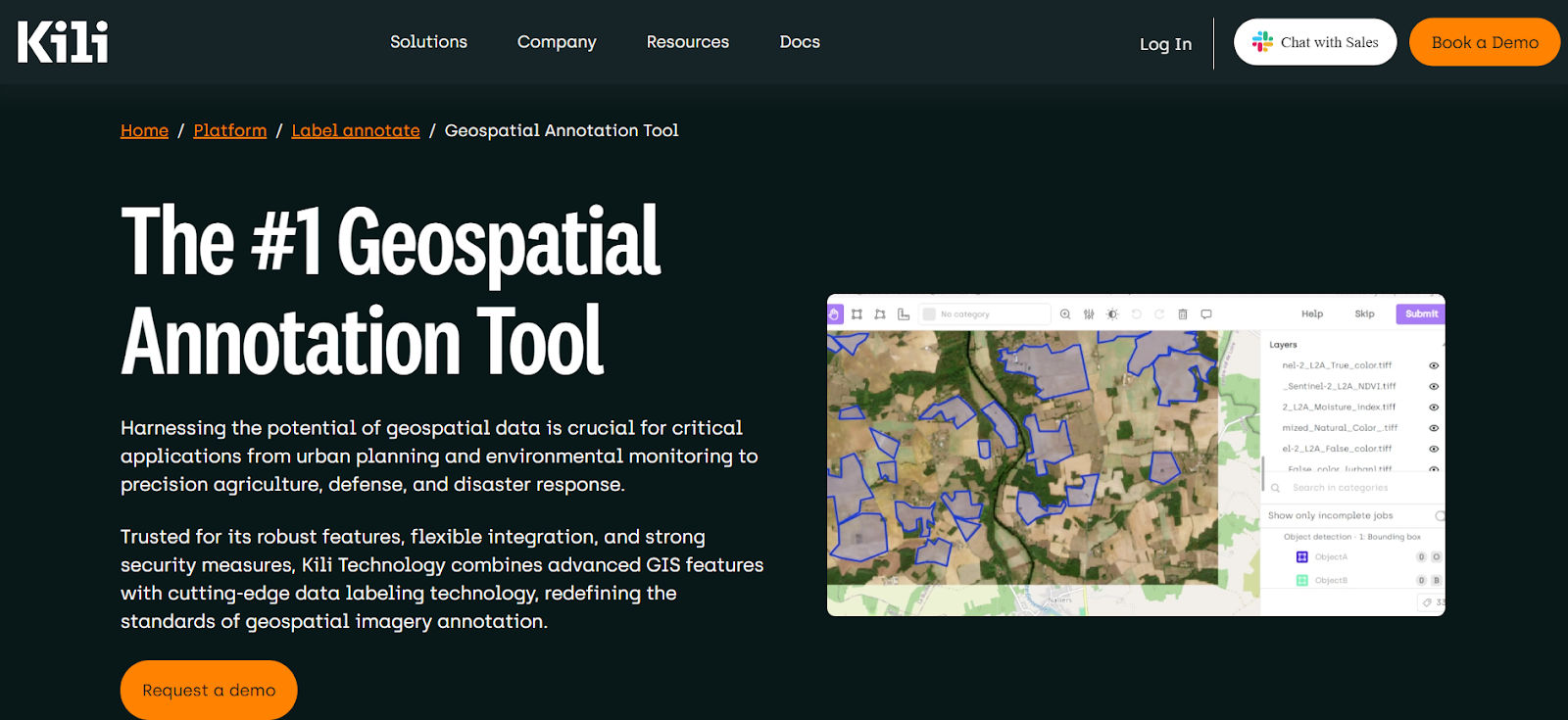1568x720 pixels.
Task: Select the pan hand tool
Action: coord(834,314)
